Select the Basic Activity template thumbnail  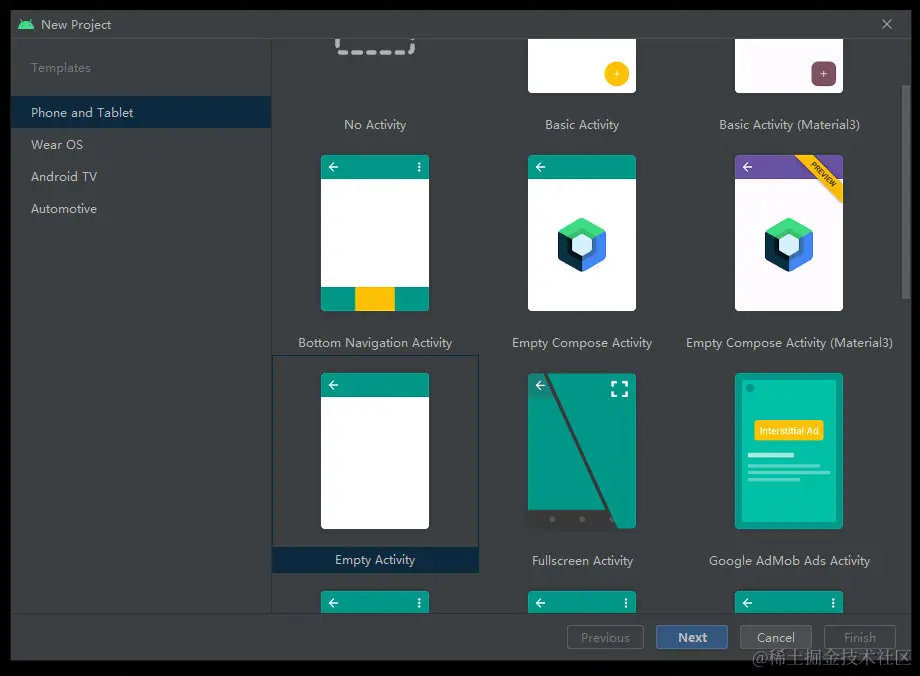pos(582,66)
